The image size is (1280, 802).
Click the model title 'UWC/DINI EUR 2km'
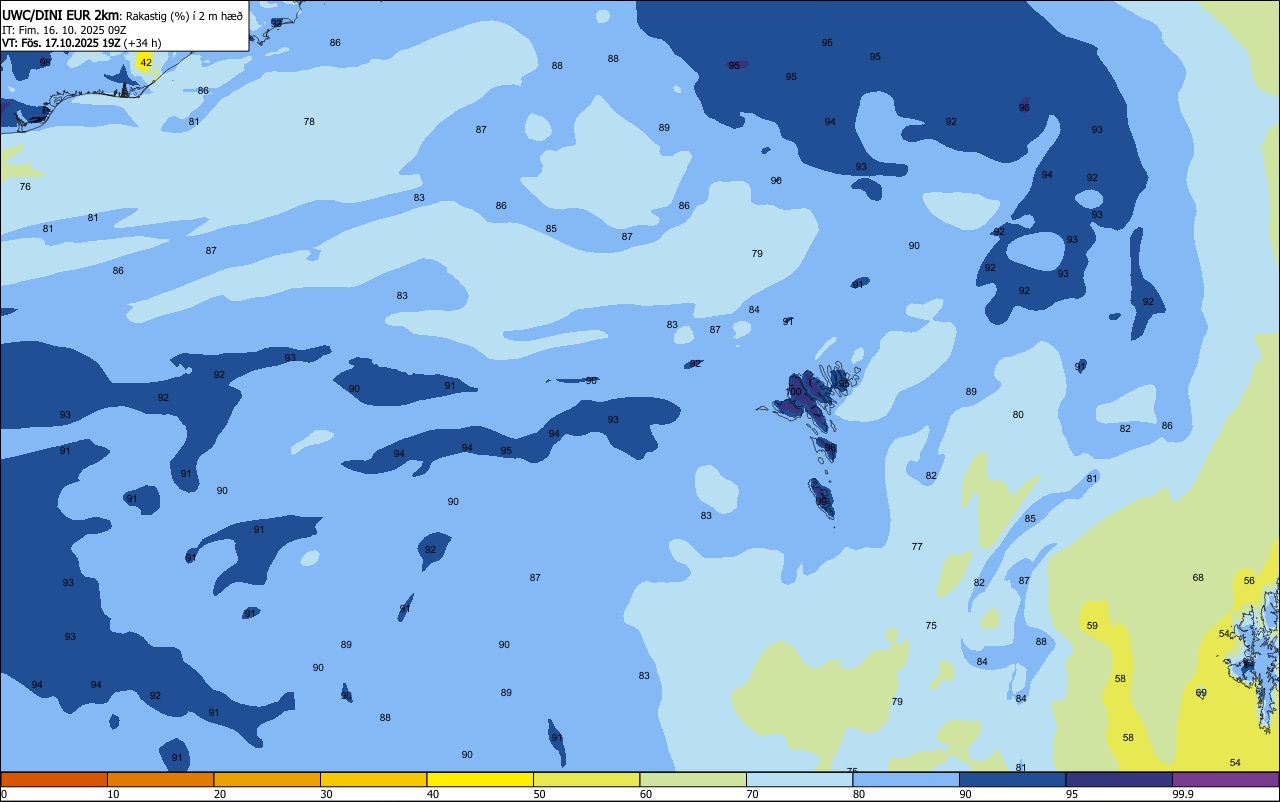click(x=60, y=15)
